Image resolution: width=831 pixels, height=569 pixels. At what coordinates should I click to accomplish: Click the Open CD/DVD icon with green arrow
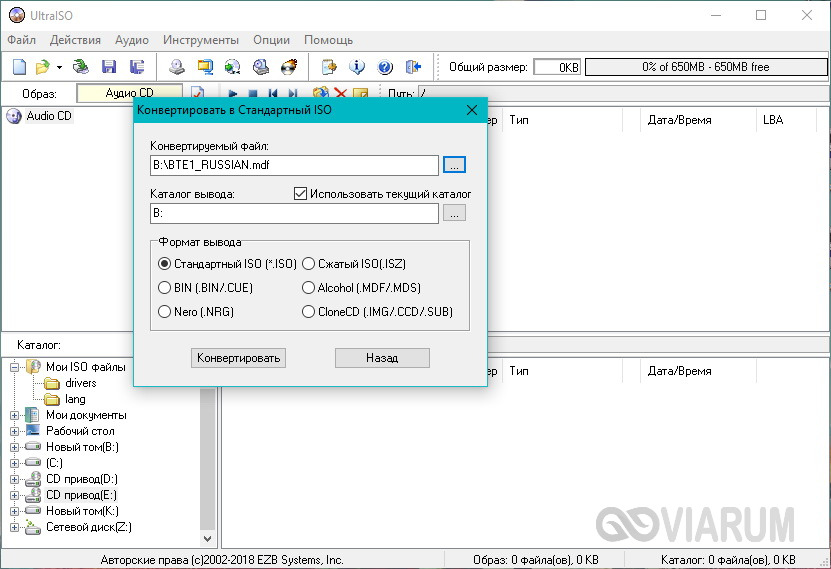[x=81, y=67]
